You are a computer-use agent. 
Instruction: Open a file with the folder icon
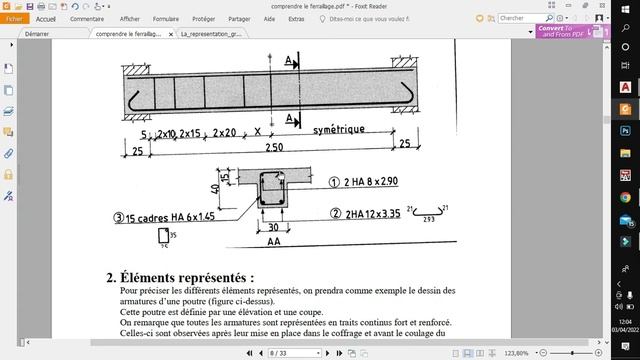click(18, 7)
